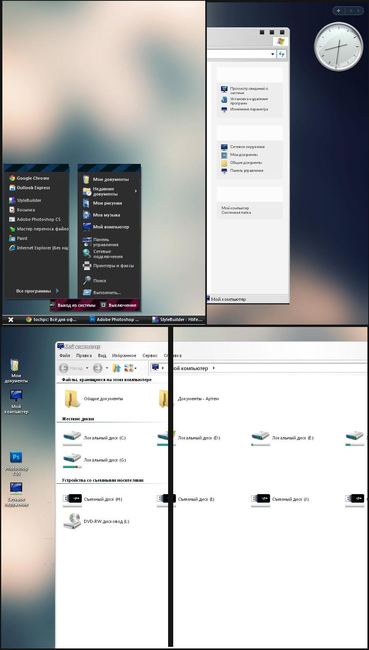This screenshot has width=369, height=650.
Task: Click the Выключение button
Action: (x=119, y=305)
